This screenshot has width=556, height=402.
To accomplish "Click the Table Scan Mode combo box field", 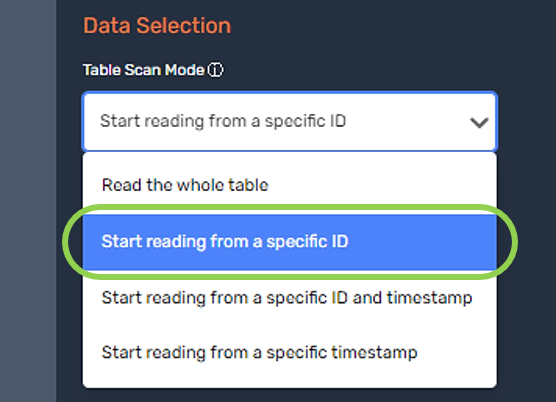I will (x=290, y=122).
